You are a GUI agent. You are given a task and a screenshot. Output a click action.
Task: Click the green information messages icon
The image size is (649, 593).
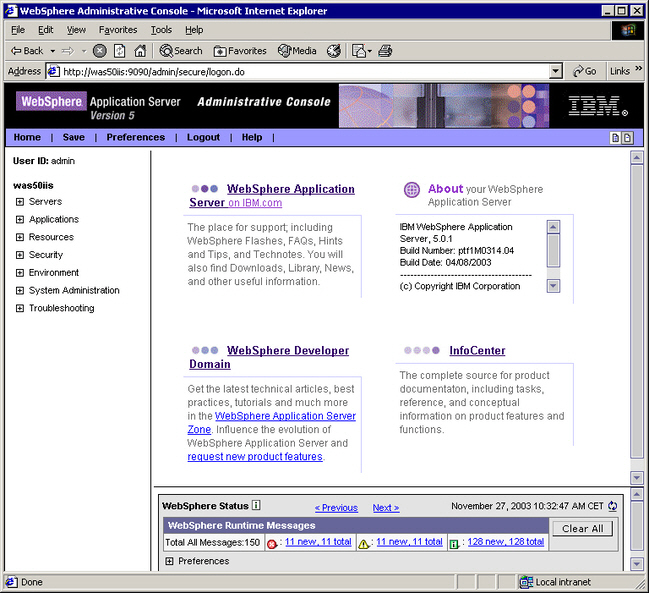point(454,544)
